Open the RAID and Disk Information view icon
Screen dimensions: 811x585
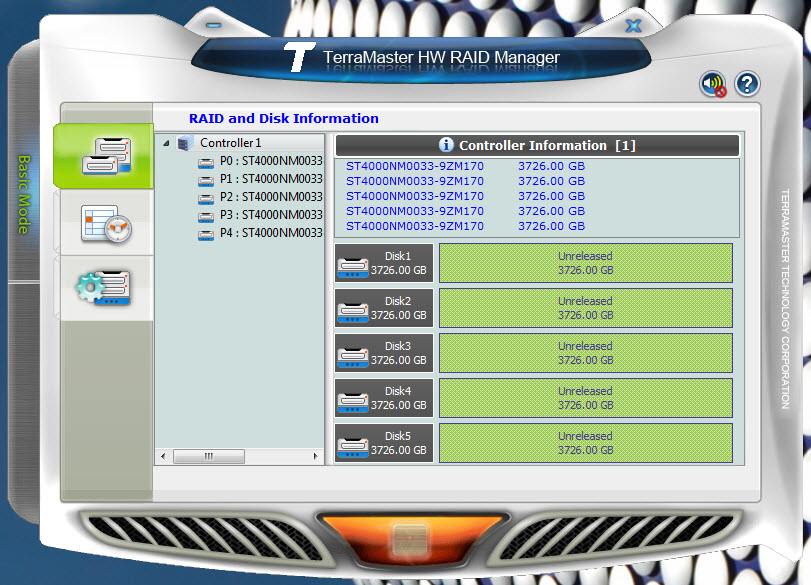(x=106, y=156)
